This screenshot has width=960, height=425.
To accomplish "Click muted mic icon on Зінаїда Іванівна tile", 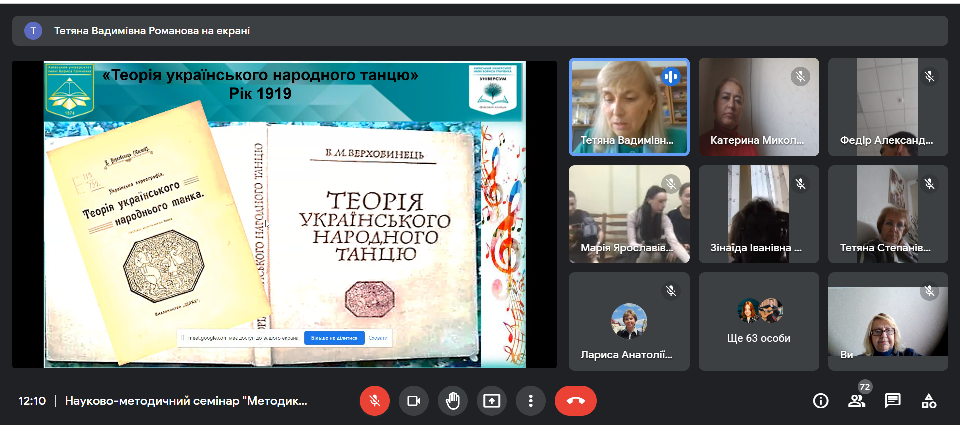I will point(800,184).
